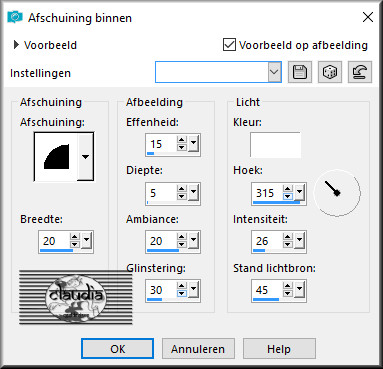Screen dimensions: 383x369
Task: Open the white Kleur light color swatch
Action: pyautogui.click(x=275, y=145)
